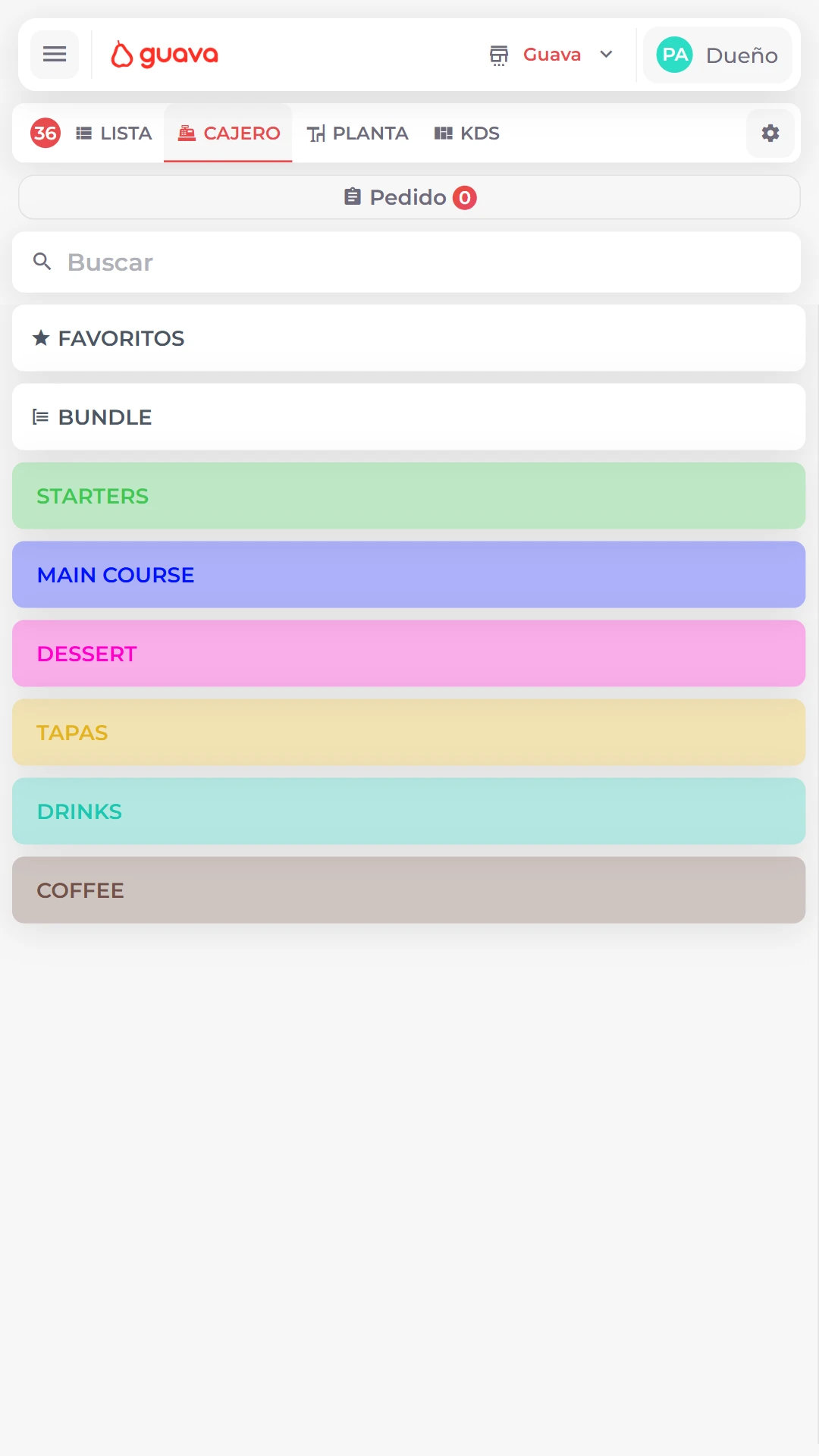Click the search magnifier icon
The height and width of the screenshot is (1456, 819).
tap(42, 261)
